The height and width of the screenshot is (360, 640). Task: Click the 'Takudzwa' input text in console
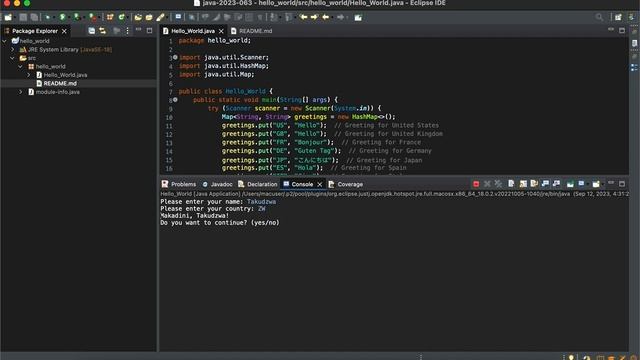pyautogui.click(x=261, y=202)
